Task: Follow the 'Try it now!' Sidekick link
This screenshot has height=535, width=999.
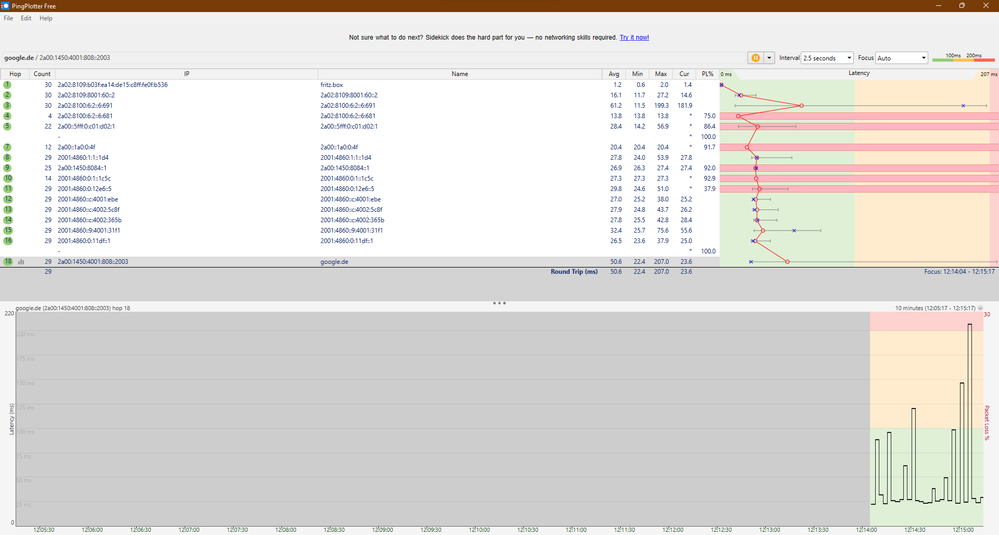Action: point(634,38)
